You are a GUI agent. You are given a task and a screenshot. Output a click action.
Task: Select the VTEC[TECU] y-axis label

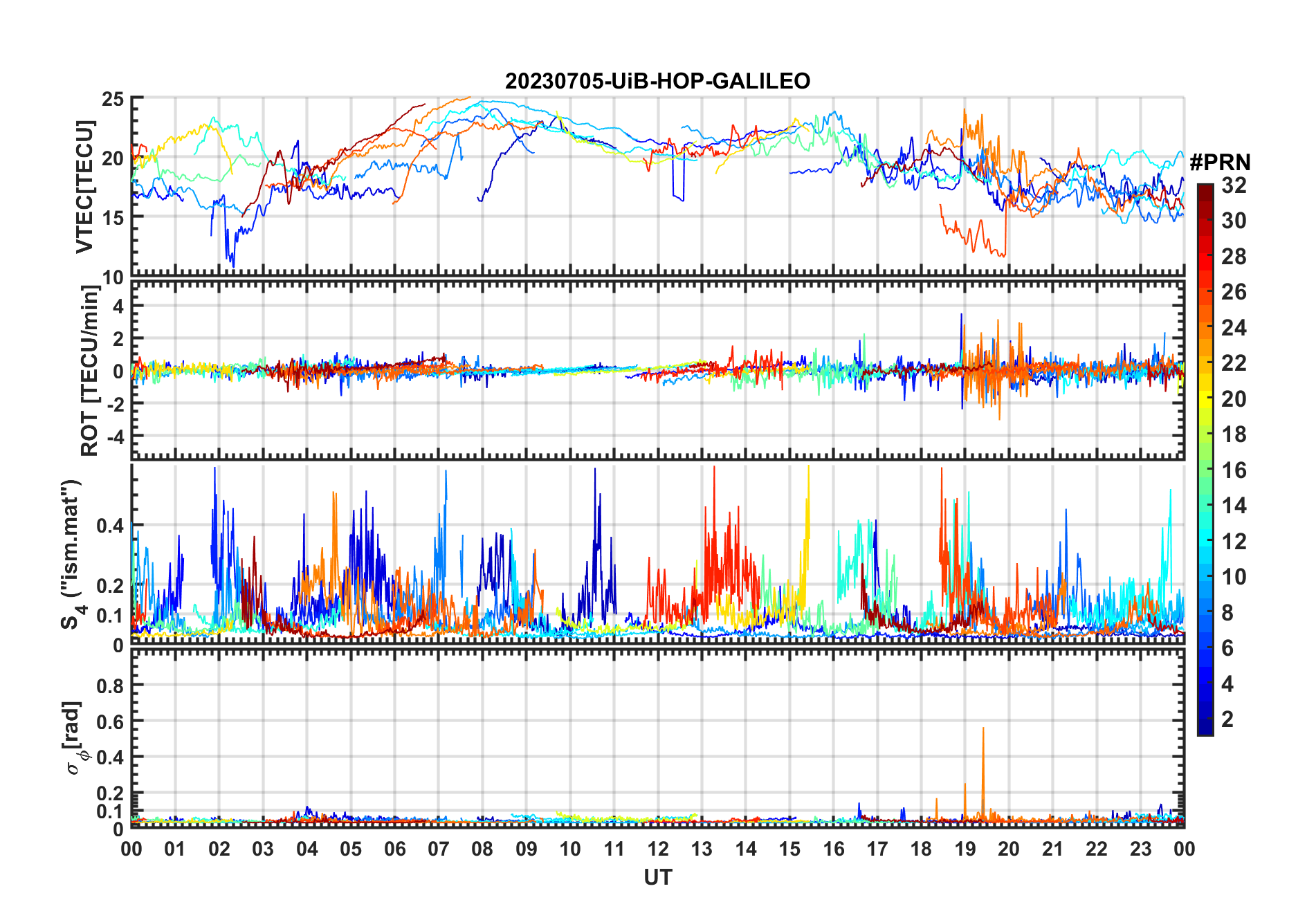coord(84,187)
